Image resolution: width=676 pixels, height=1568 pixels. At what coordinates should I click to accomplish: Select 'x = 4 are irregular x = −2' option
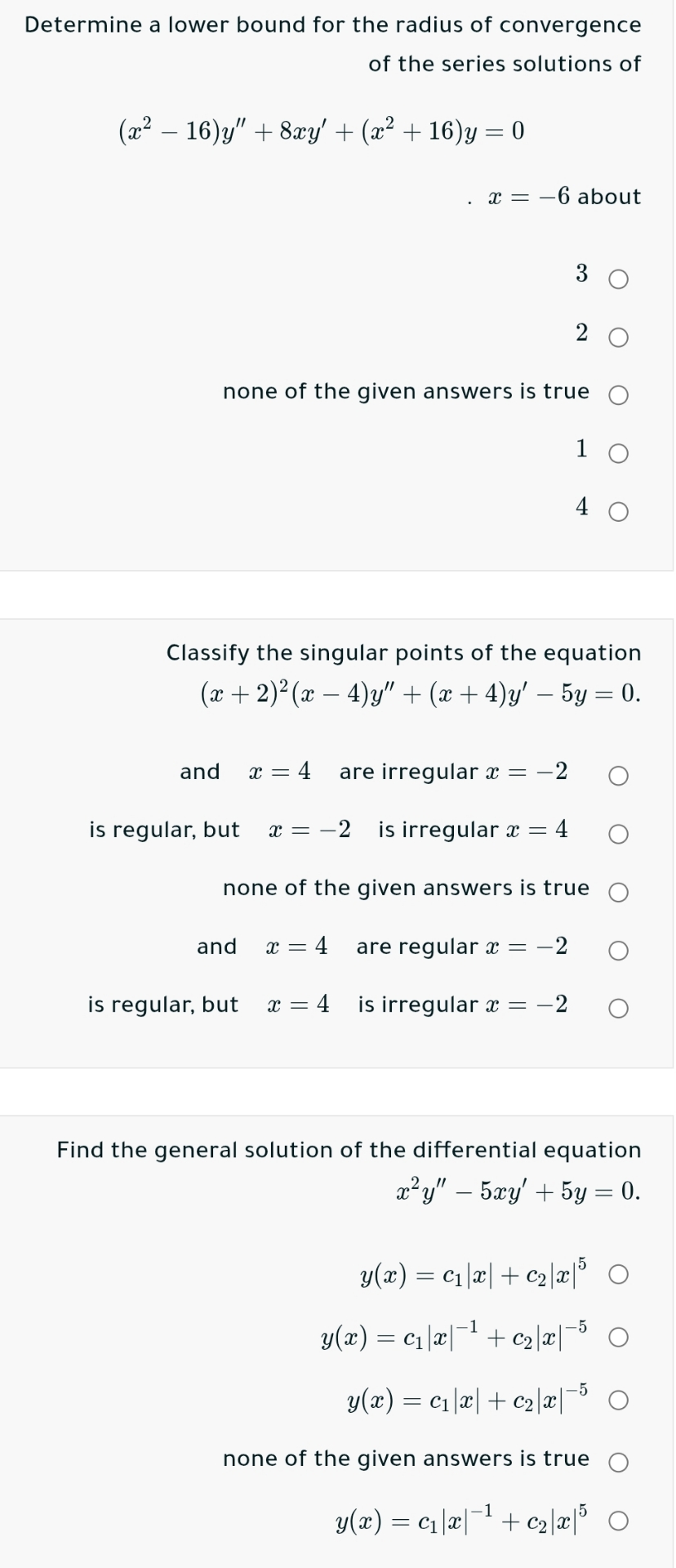tap(618, 775)
